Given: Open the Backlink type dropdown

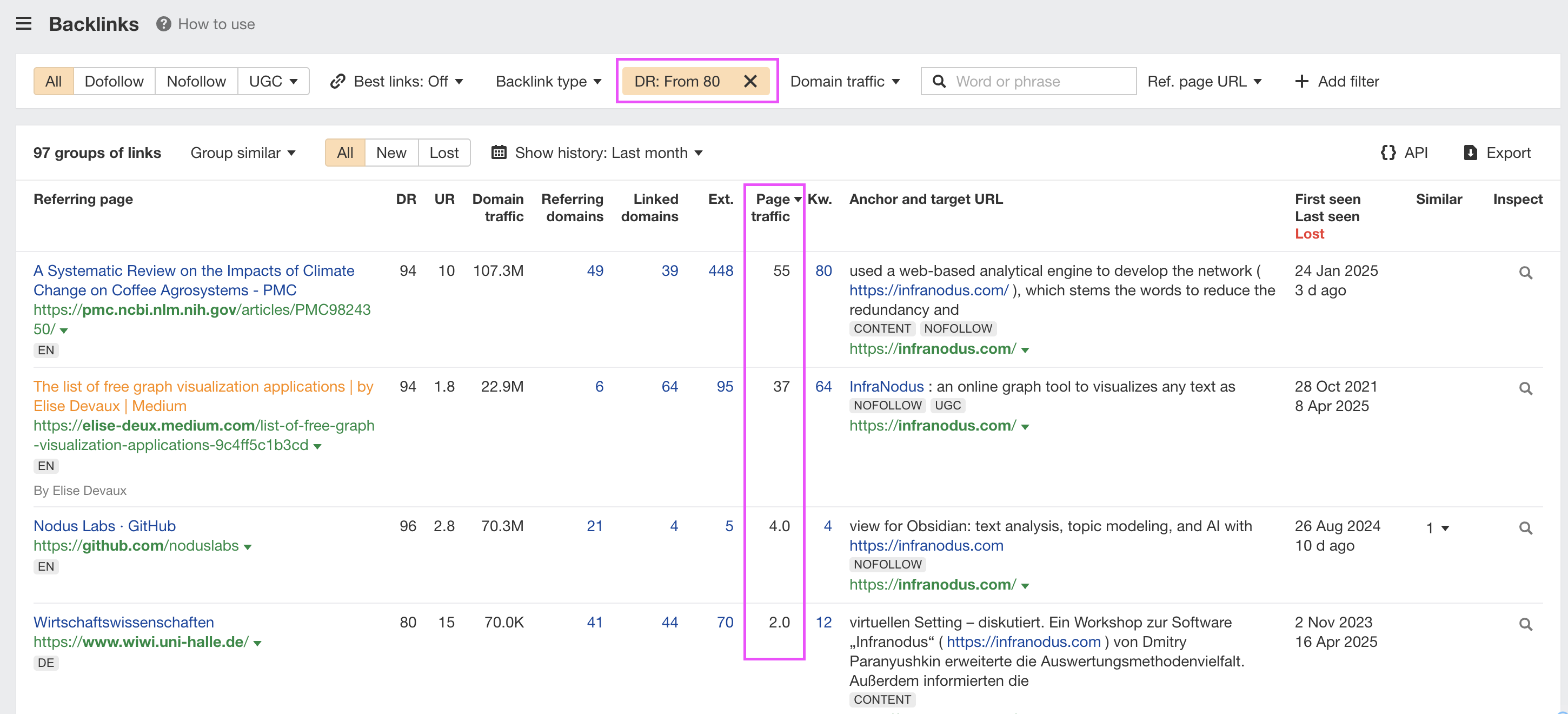Looking at the screenshot, I should click(548, 81).
